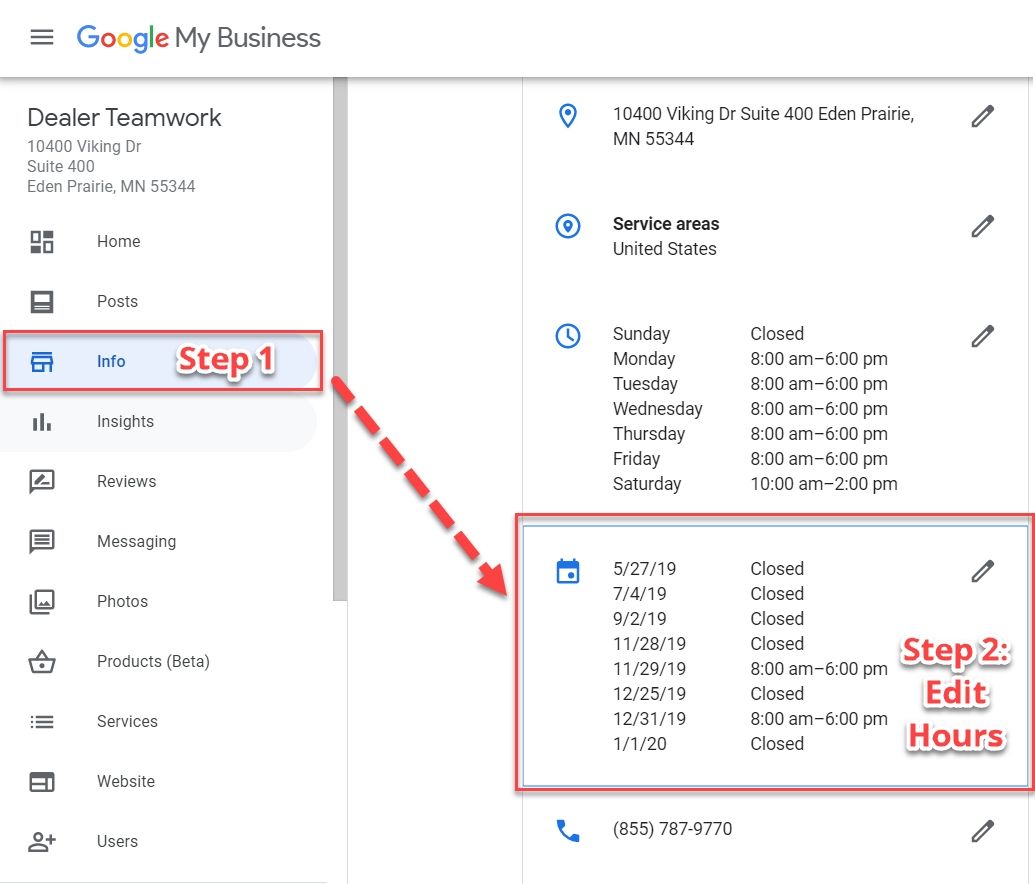Open the hamburger navigation menu
1035x884 pixels.
(41, 38)
